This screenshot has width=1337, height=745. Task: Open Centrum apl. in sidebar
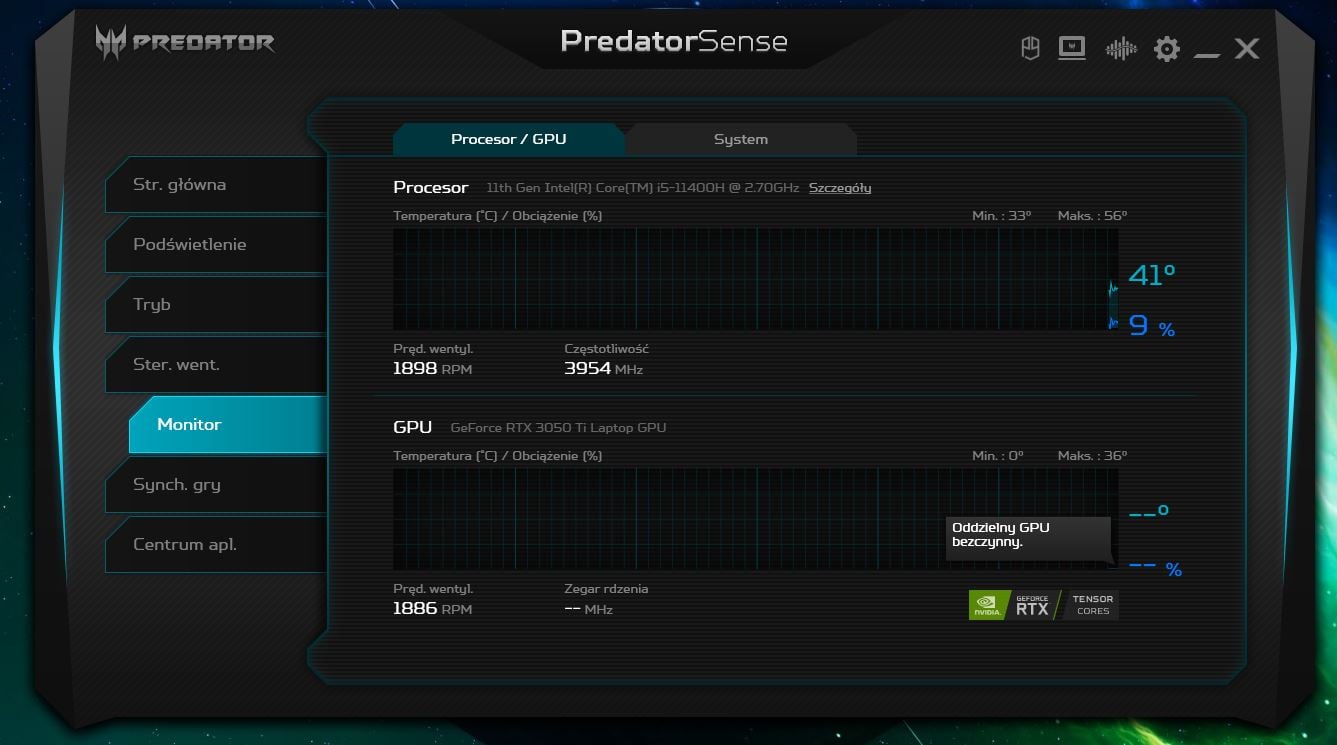(216, 544)
